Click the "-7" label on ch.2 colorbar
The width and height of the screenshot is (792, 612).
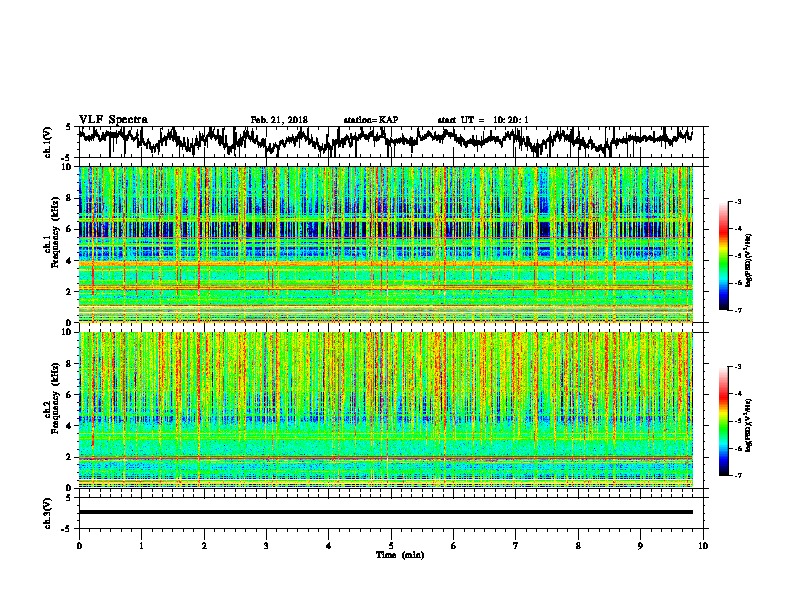pos(737,475)
